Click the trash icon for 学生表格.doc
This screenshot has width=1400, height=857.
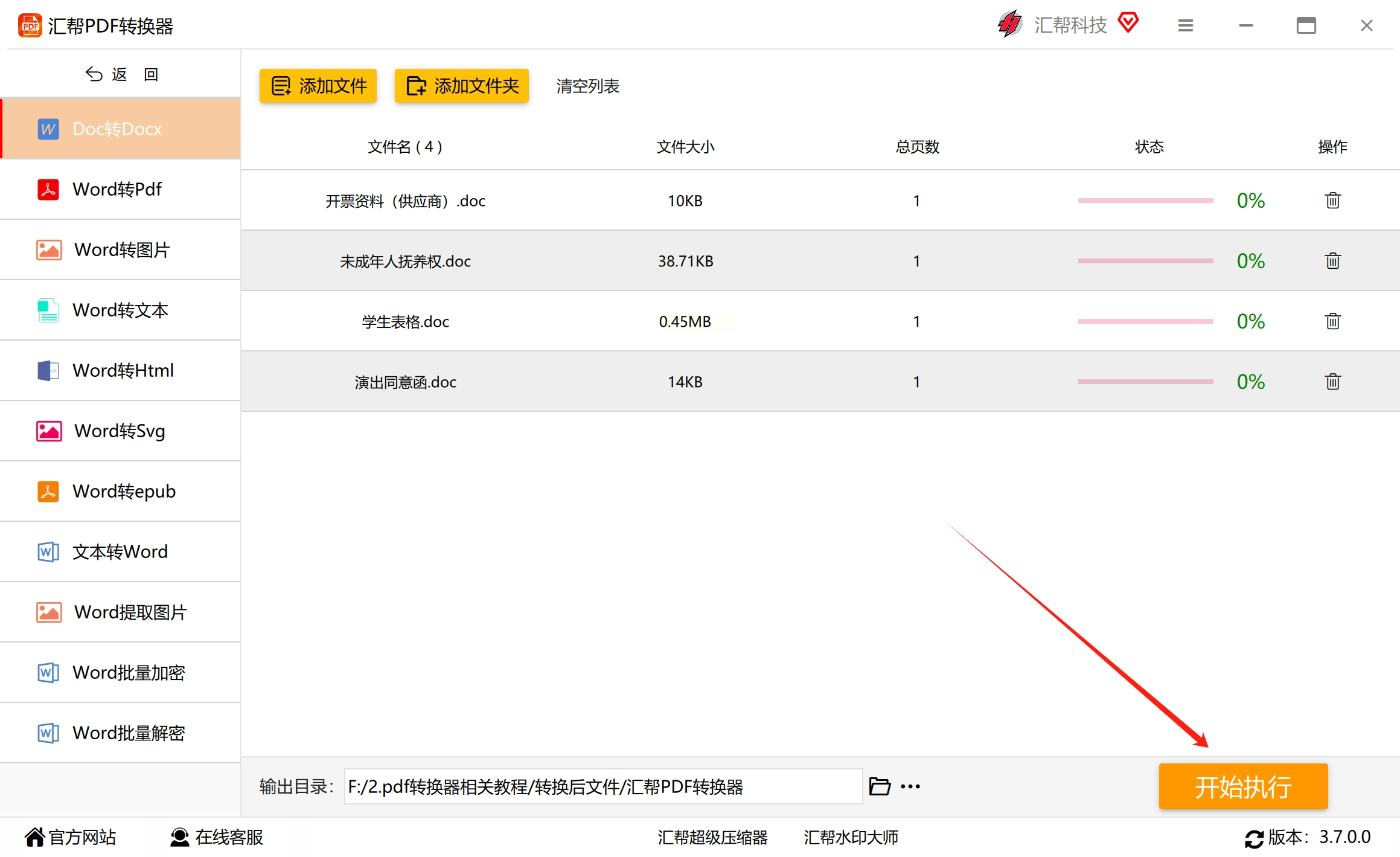pyautogui.click(x=1332, y=321)
